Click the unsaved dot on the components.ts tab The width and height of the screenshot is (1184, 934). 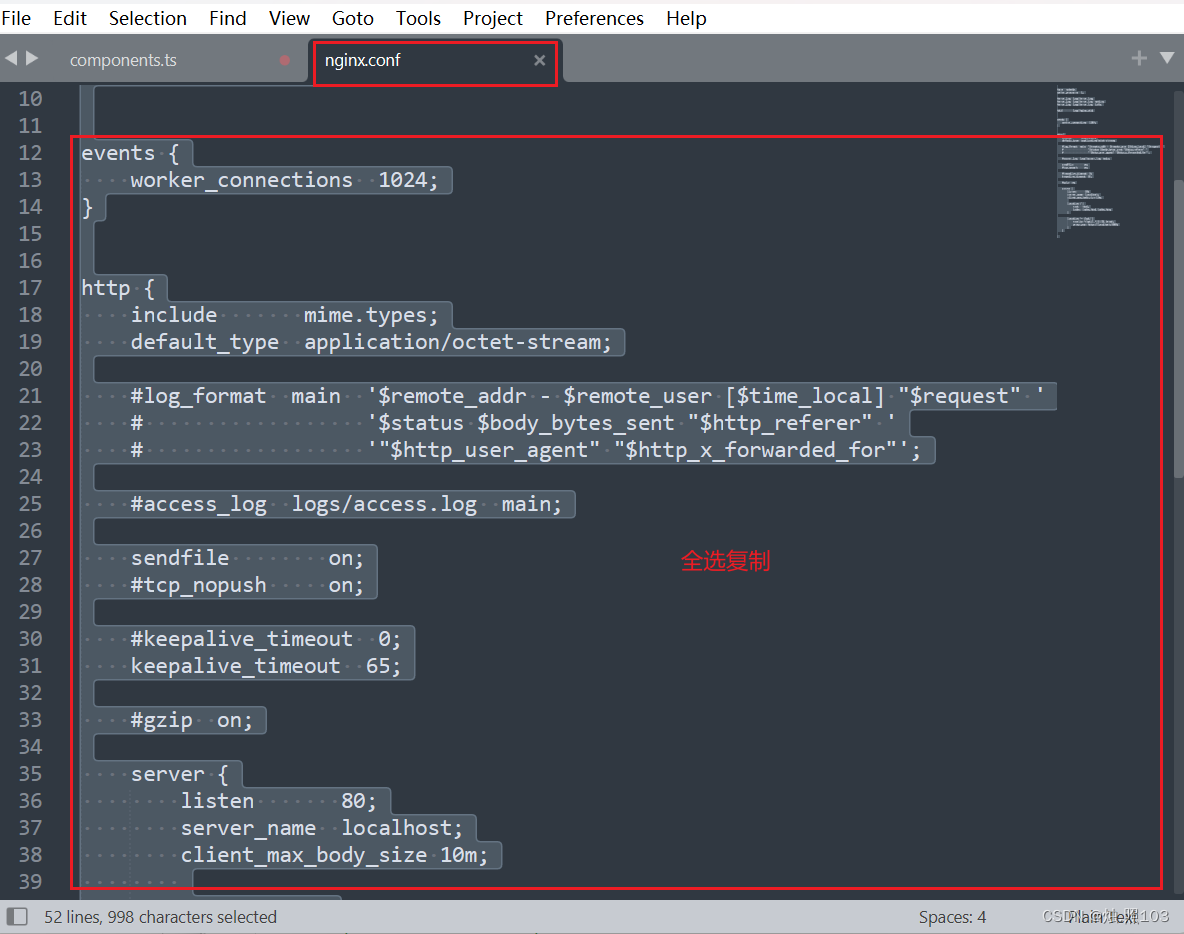point(285,60)
